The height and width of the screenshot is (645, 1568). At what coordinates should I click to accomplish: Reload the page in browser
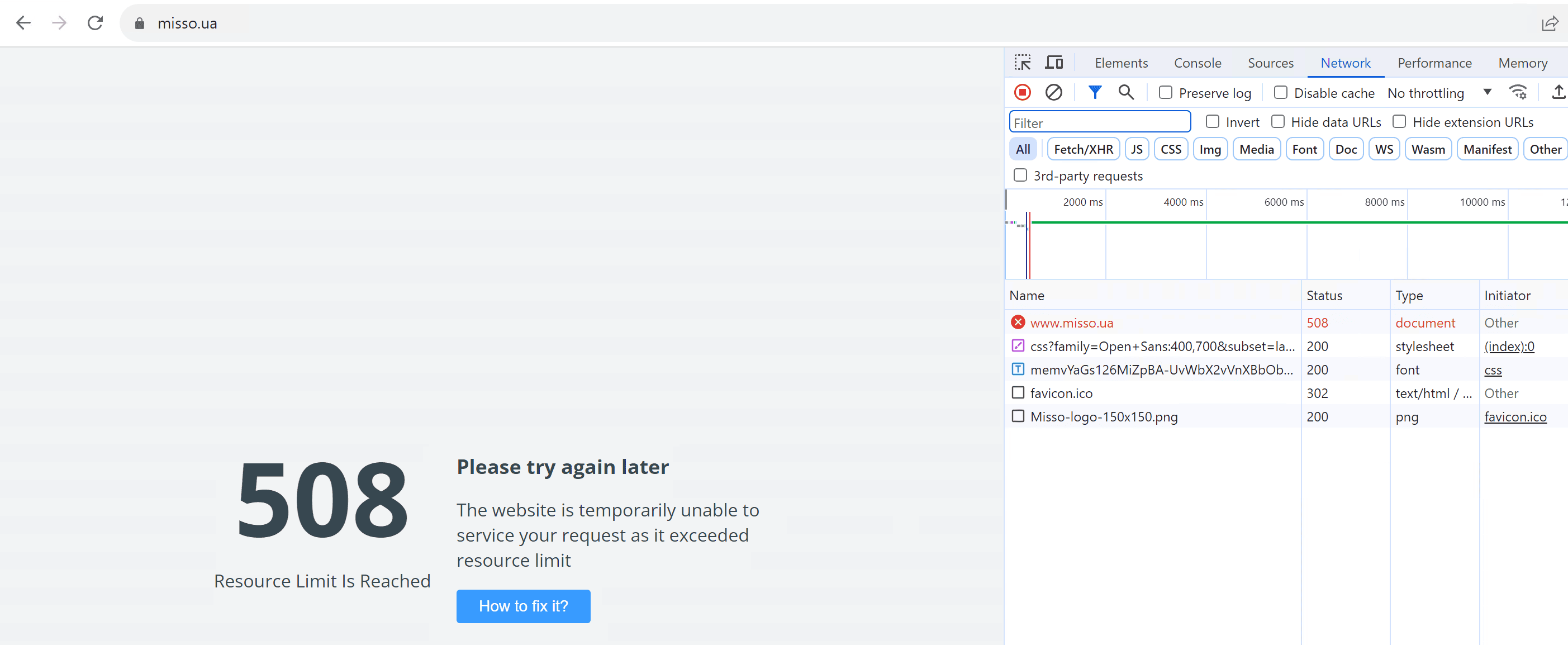pos(95,23)
